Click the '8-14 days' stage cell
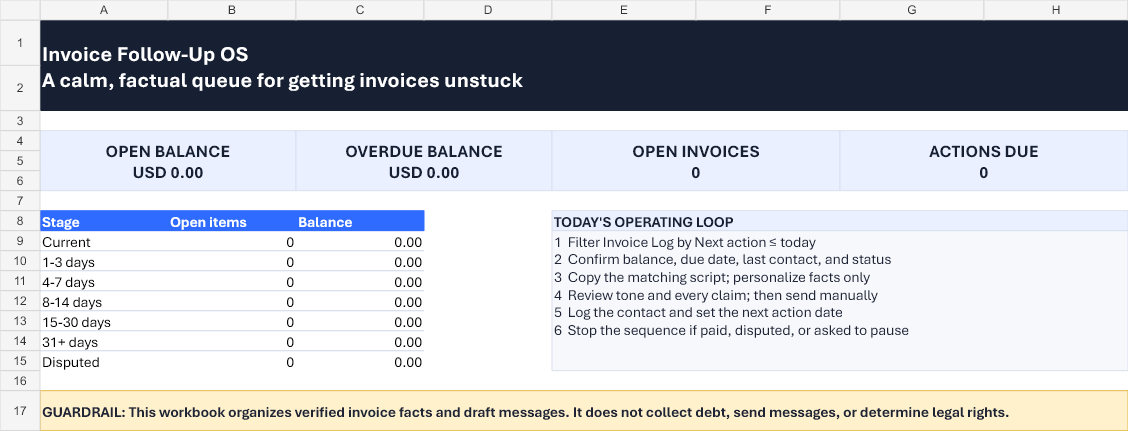The height and width of the screenshot is (431, 1128). click(x=104, y=303)
